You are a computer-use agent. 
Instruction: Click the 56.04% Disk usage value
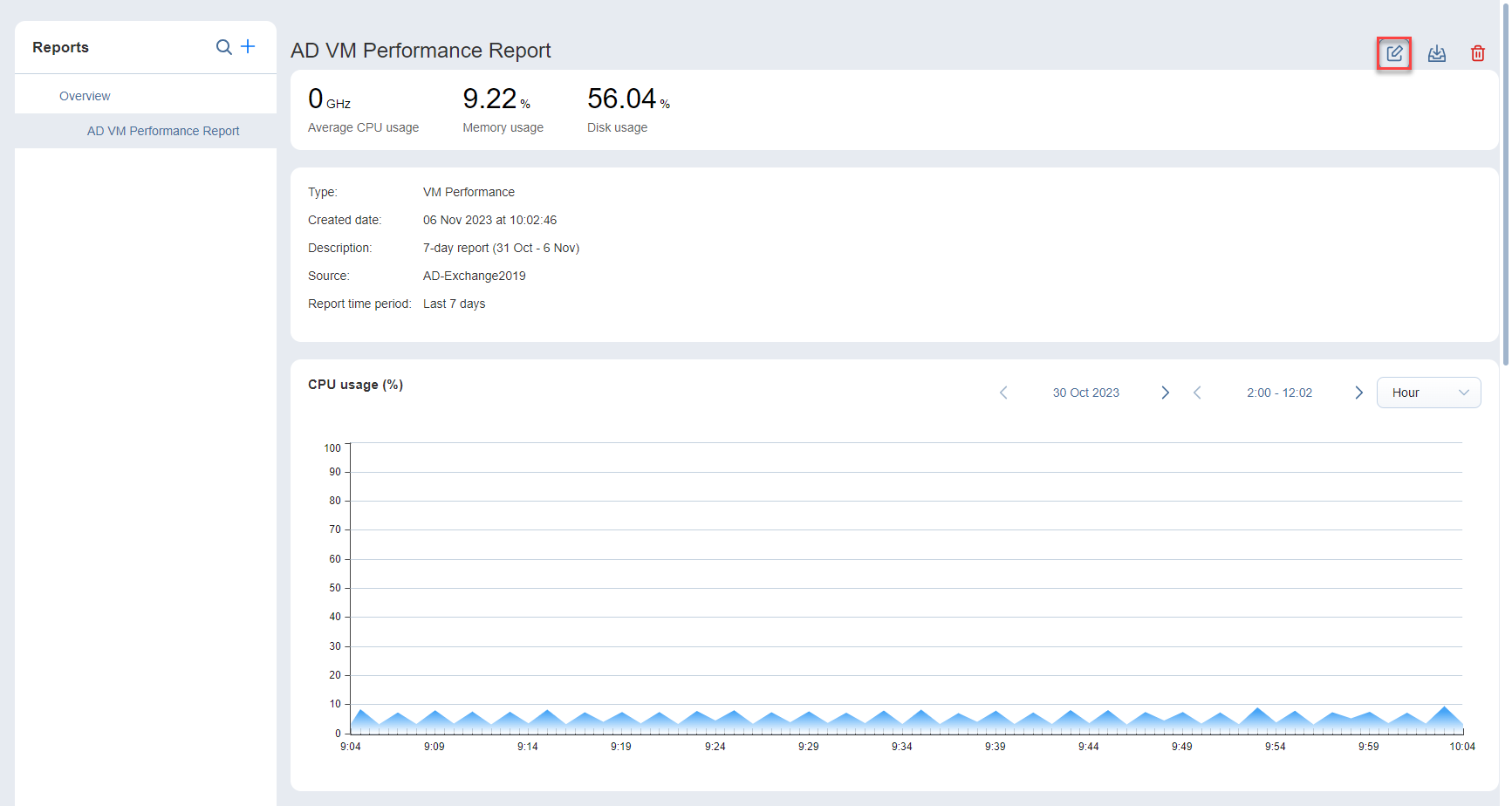(622, 99)
